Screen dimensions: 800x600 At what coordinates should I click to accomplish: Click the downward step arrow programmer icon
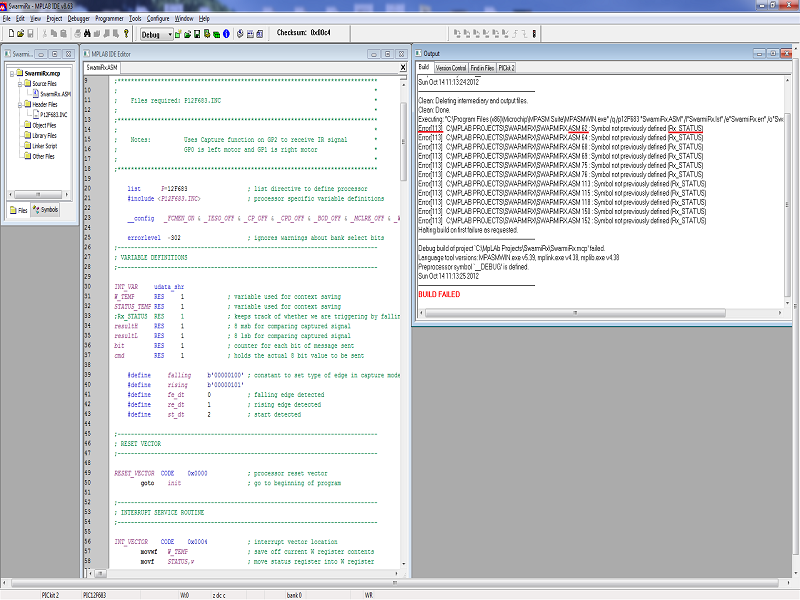point(524,34)
